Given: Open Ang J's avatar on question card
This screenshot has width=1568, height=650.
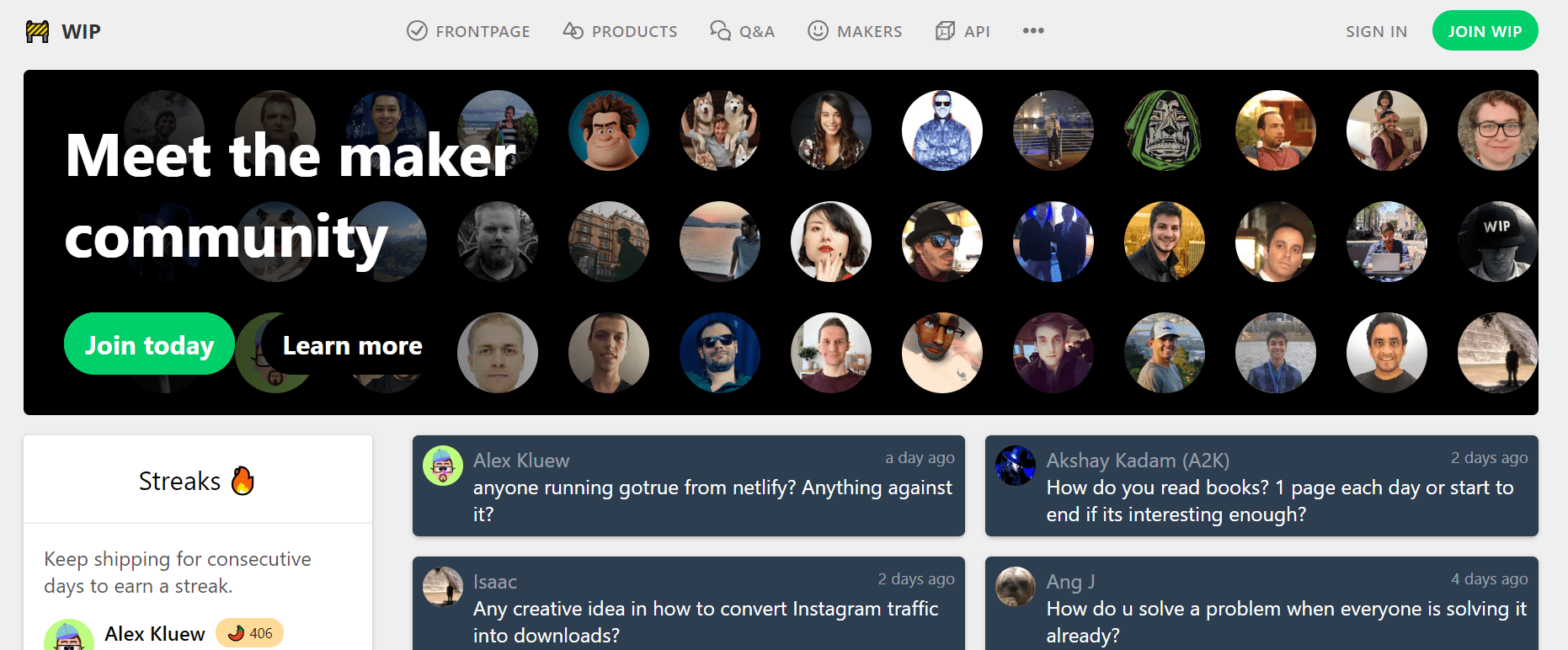Looking at the screenshot, I should [1016, 587].
